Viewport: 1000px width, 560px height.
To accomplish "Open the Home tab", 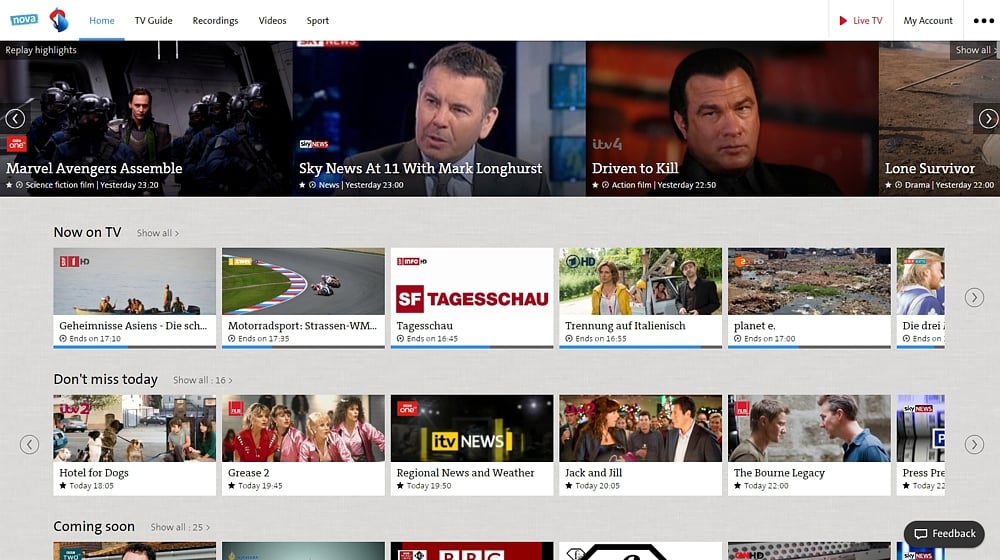I will (102, 20).
